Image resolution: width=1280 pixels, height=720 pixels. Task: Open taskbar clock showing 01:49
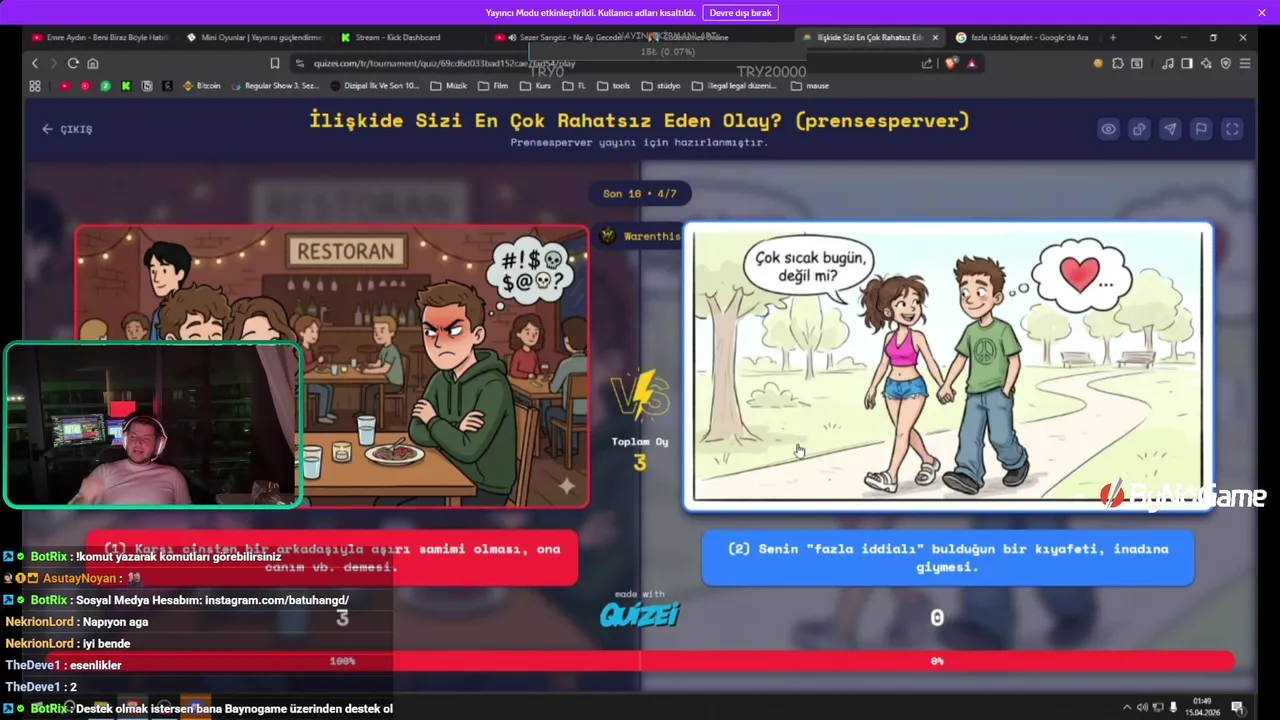(x=1202, y=708)
